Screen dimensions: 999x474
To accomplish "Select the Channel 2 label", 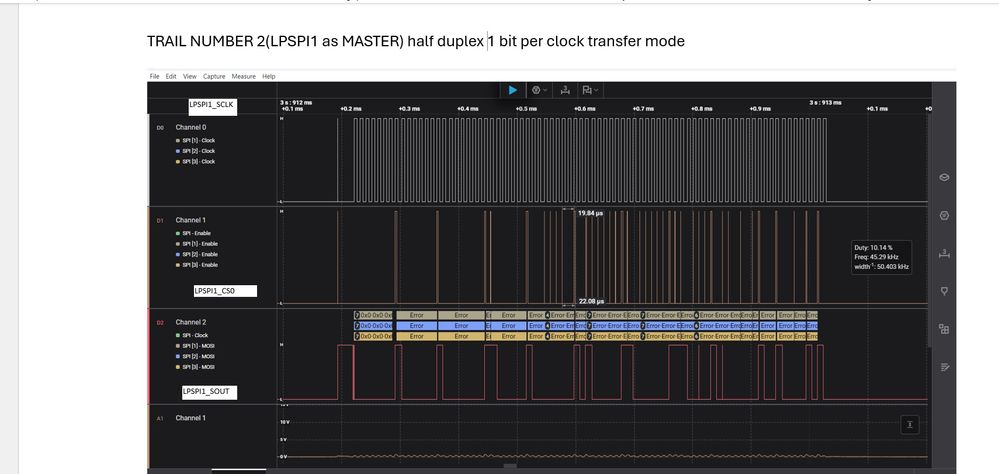I will (190, 322).
